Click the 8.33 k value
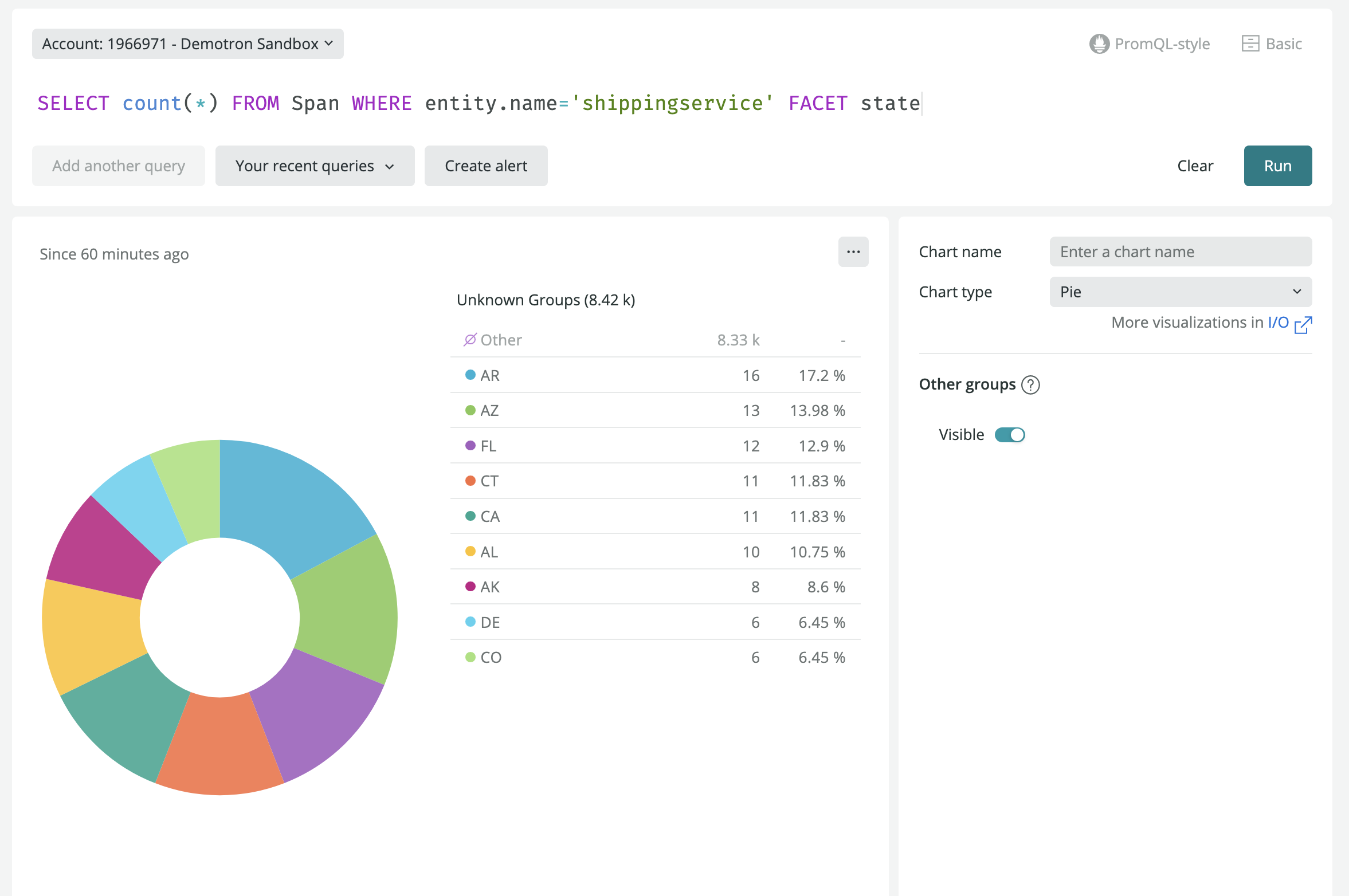The image size is (1349, 896). 738,340
